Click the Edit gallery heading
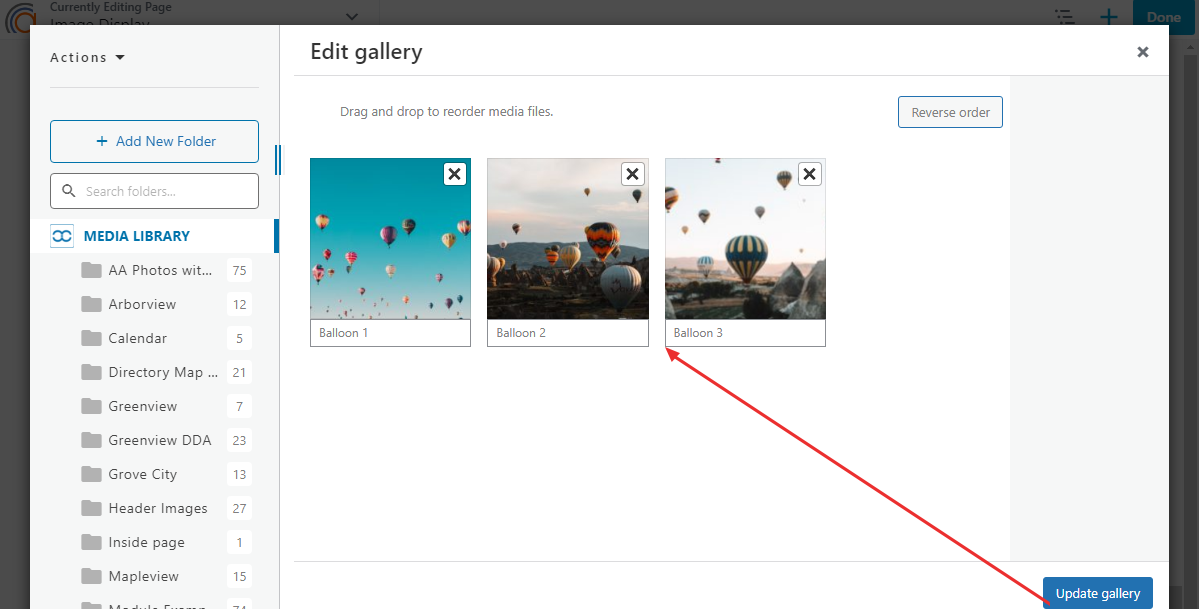The image size is (1199, 609). click(366, 51)
